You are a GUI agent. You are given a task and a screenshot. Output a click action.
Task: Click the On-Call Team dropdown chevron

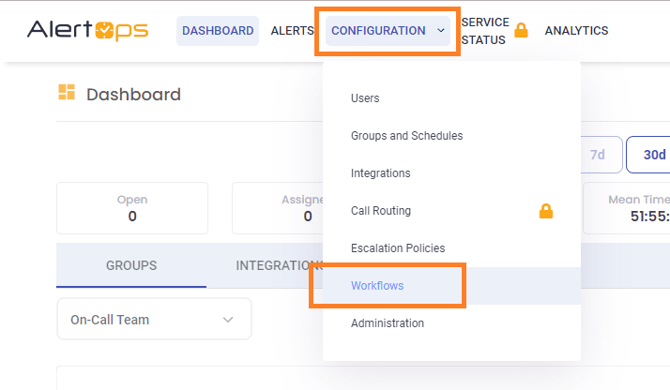click(228, 320)
